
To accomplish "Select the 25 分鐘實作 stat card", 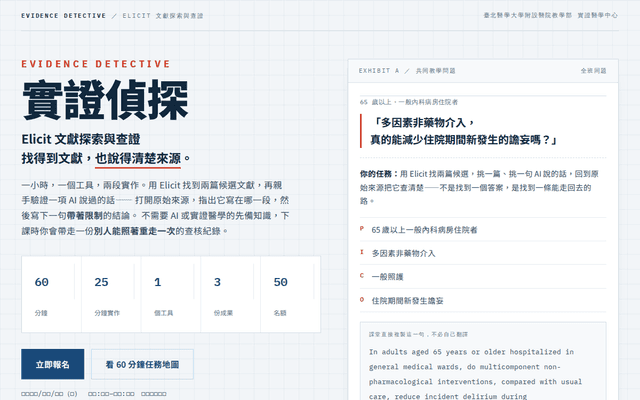I will (111, 294).
